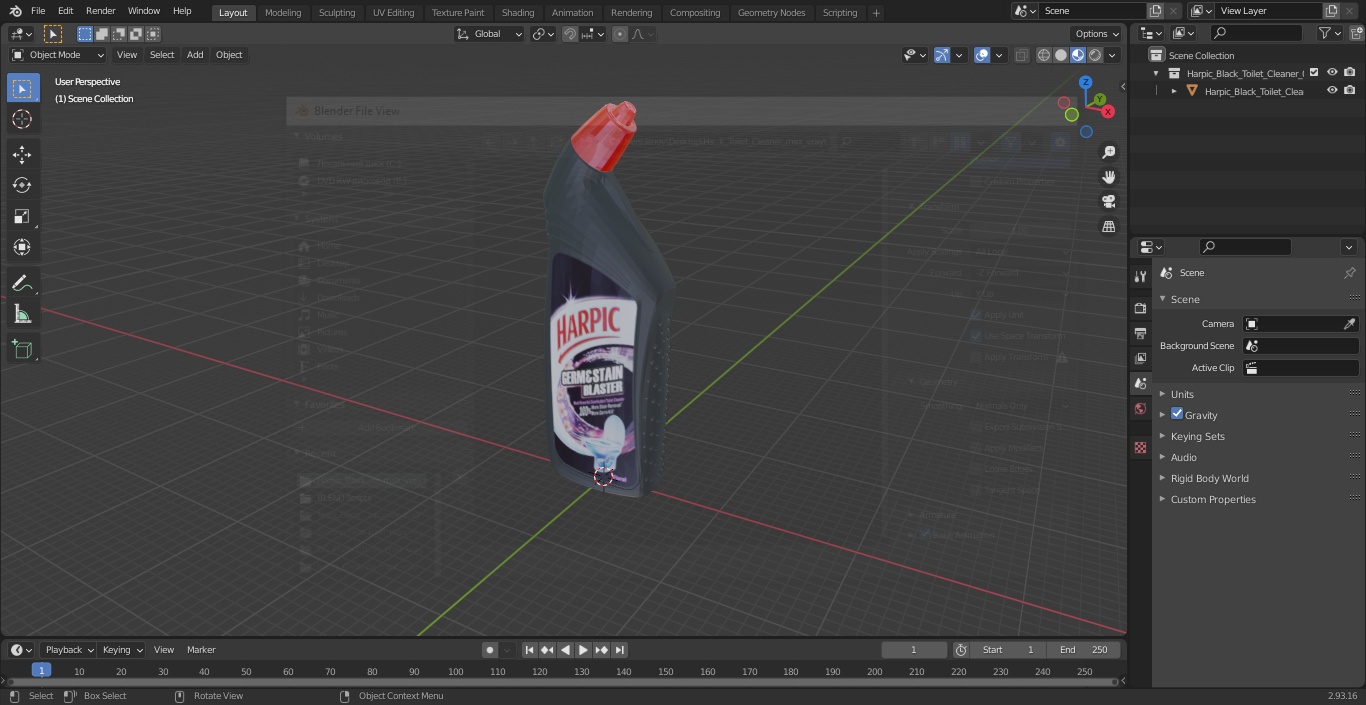Open the Options dropdown in viewport header
This screenshot has height=705, width=1366.
tap(1097, 34)
